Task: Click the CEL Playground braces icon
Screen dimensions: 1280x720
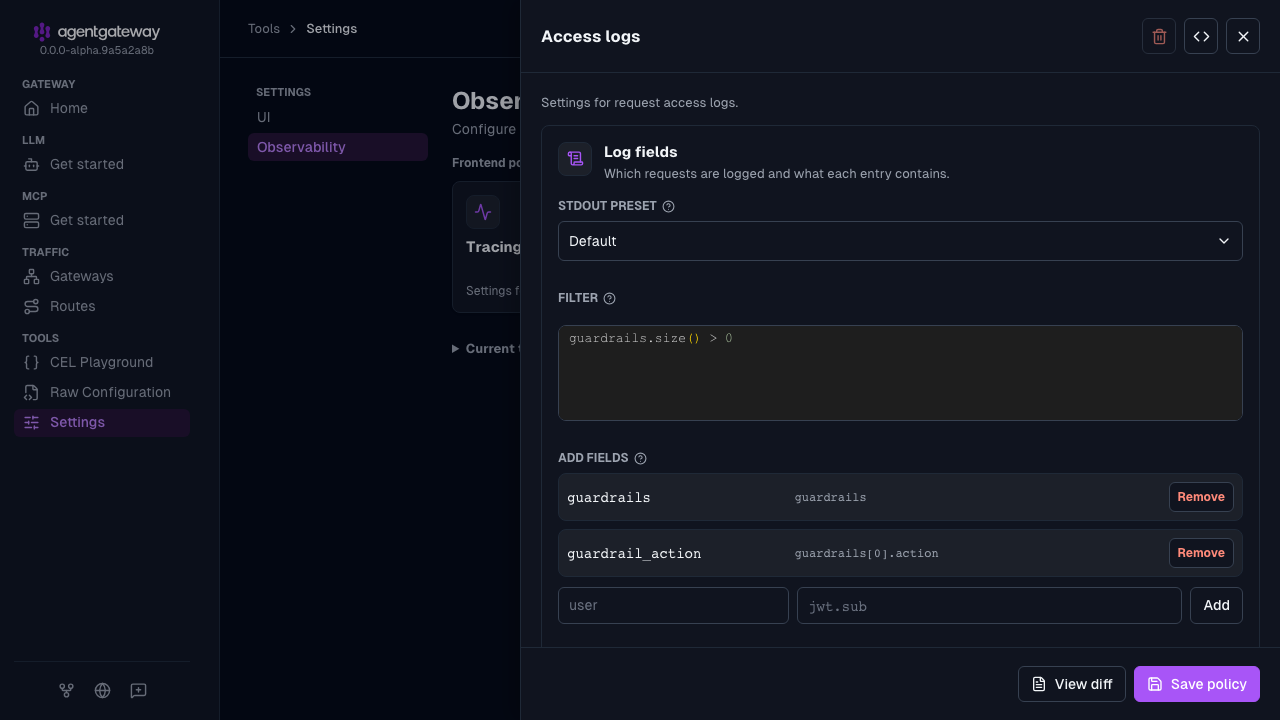Action: [x=32, y=362]
